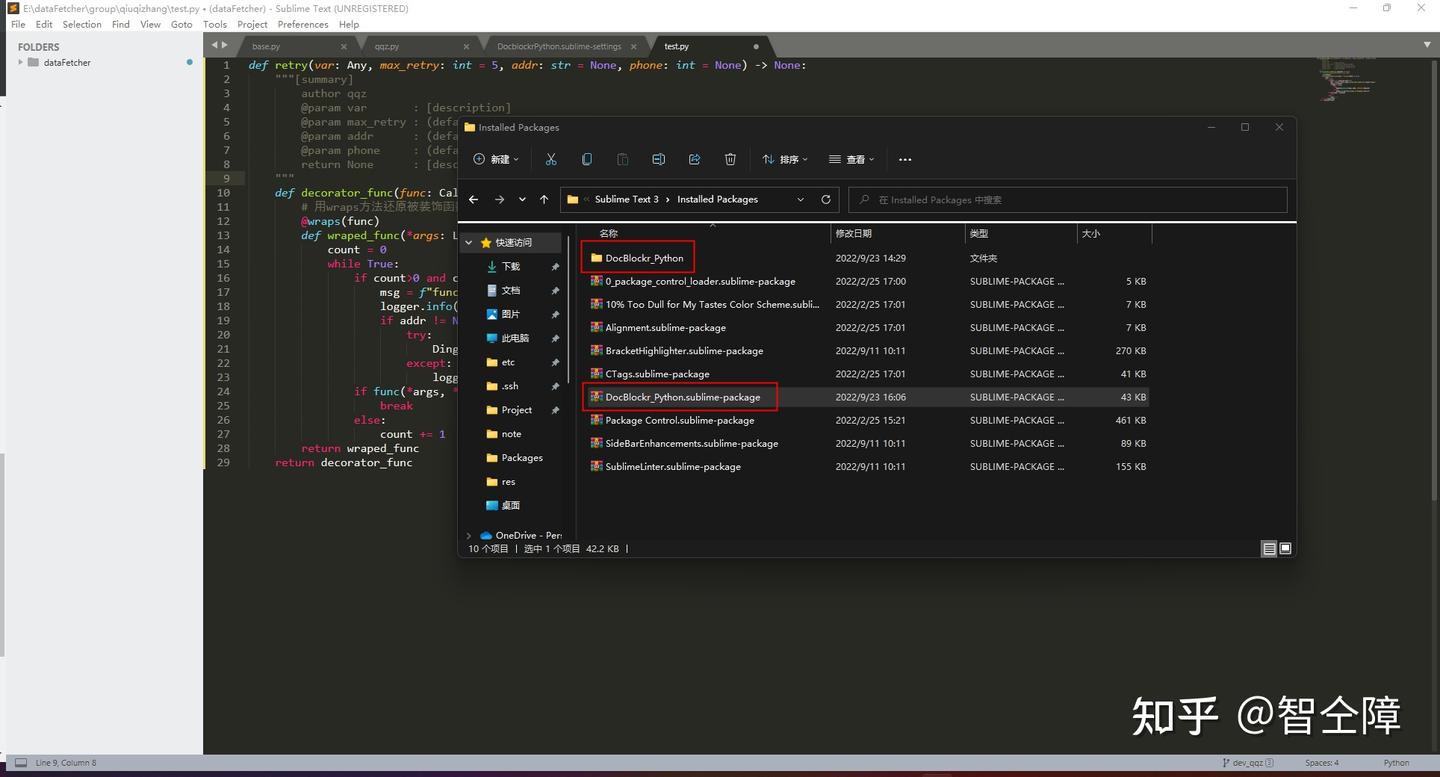Open the 桌面 folder in navigation pane

(510, 505)
